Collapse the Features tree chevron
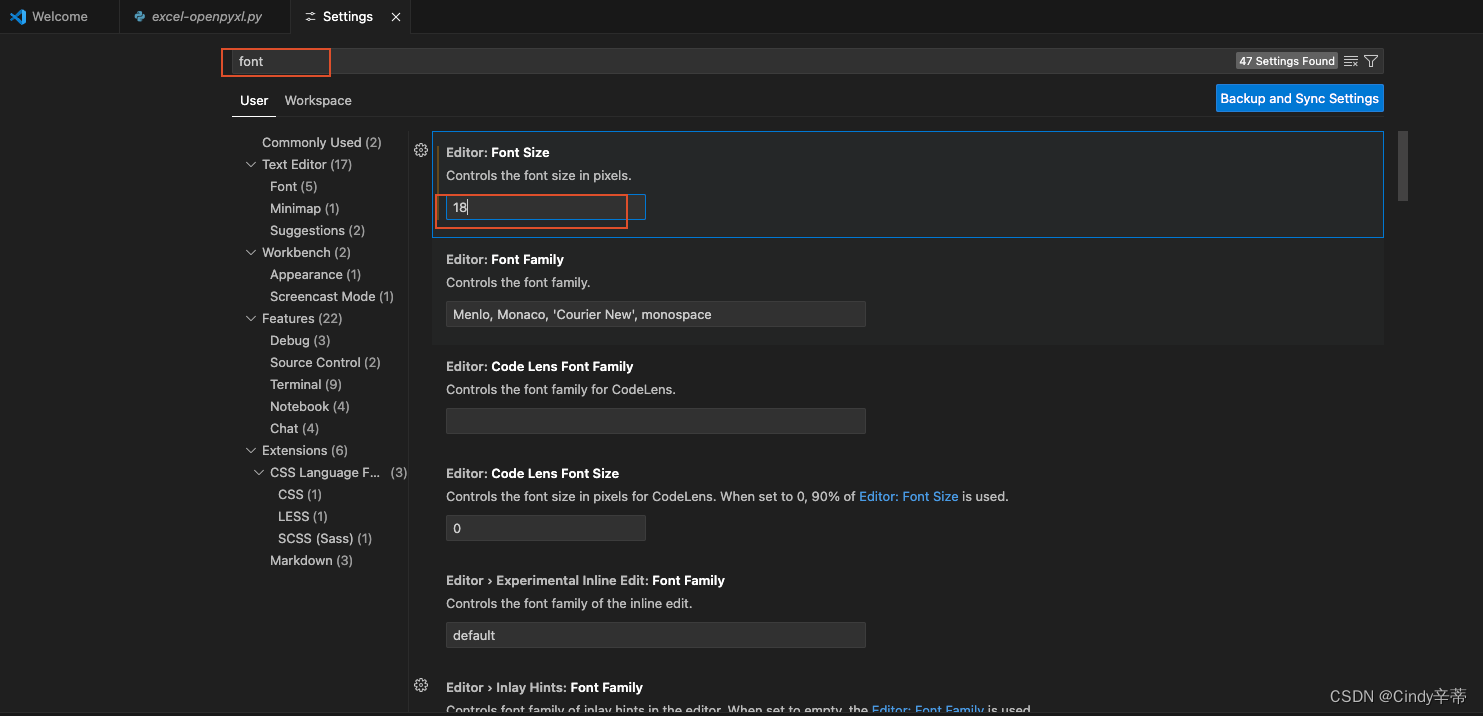 coord(251,318)
